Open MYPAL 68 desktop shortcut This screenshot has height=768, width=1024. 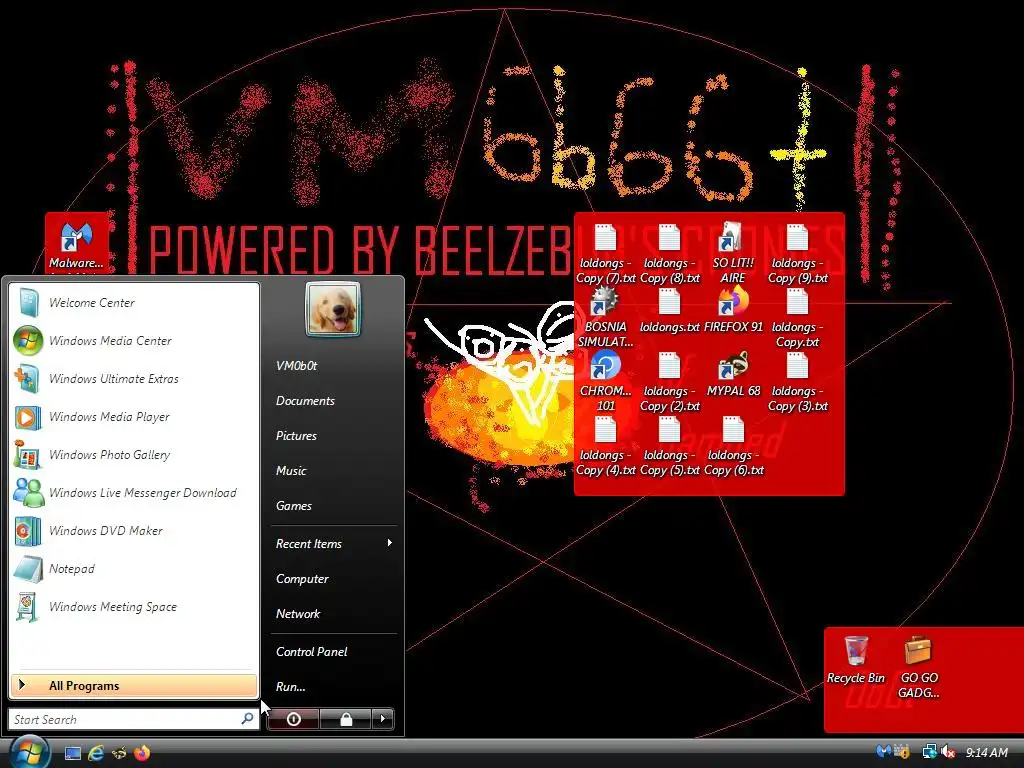tap(733, 375)
